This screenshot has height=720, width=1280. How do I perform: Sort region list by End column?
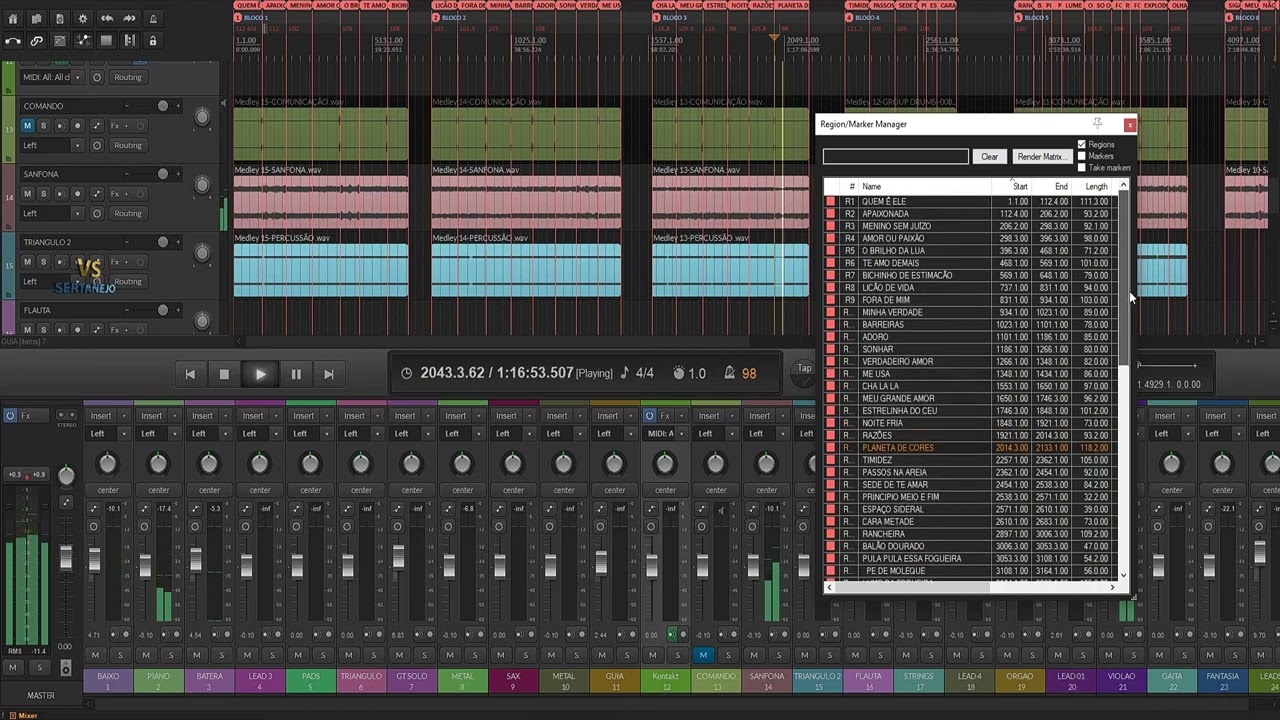[1052, 187]
